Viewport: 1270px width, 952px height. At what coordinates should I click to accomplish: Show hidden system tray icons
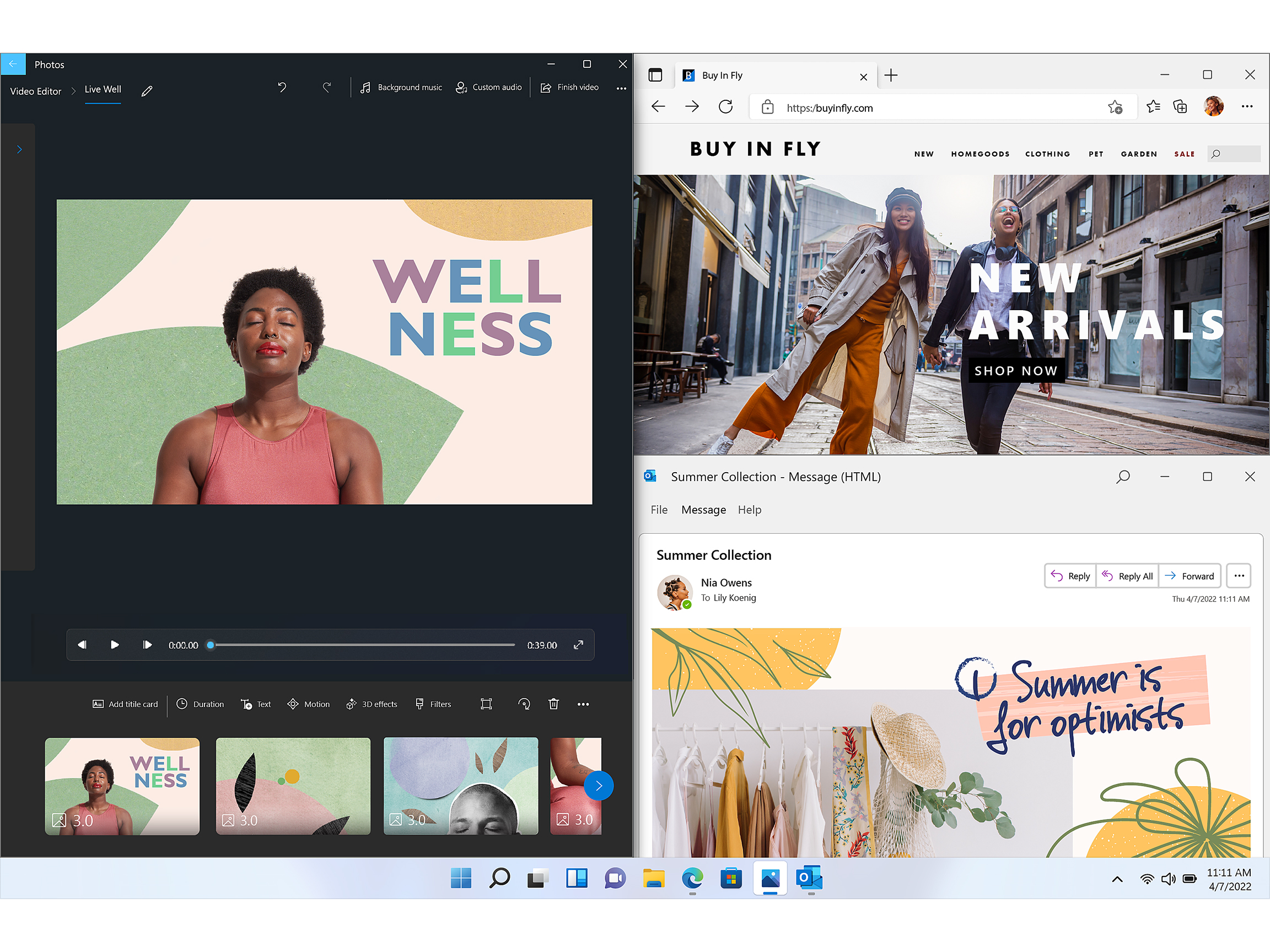pyautogui.click(x=1117, y=879)
